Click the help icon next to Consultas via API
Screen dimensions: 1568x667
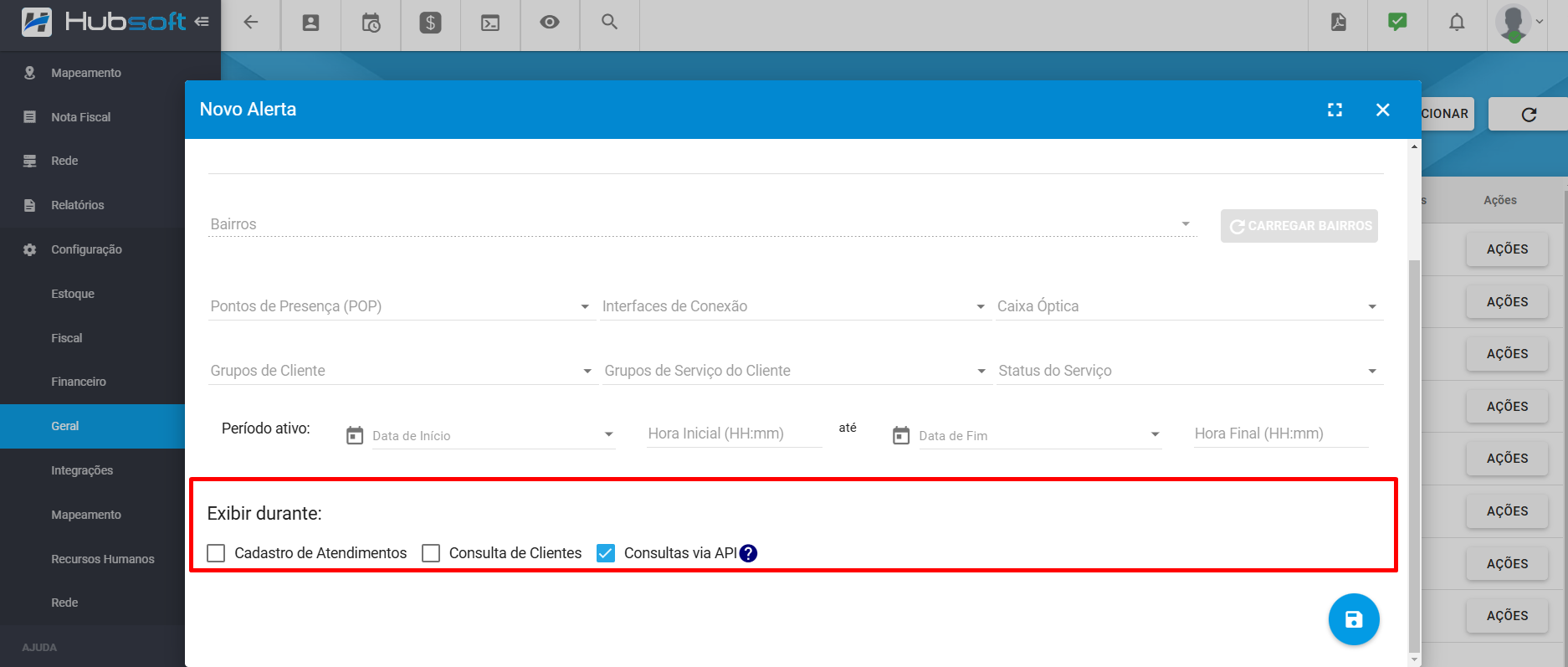(x=749, y=553)
